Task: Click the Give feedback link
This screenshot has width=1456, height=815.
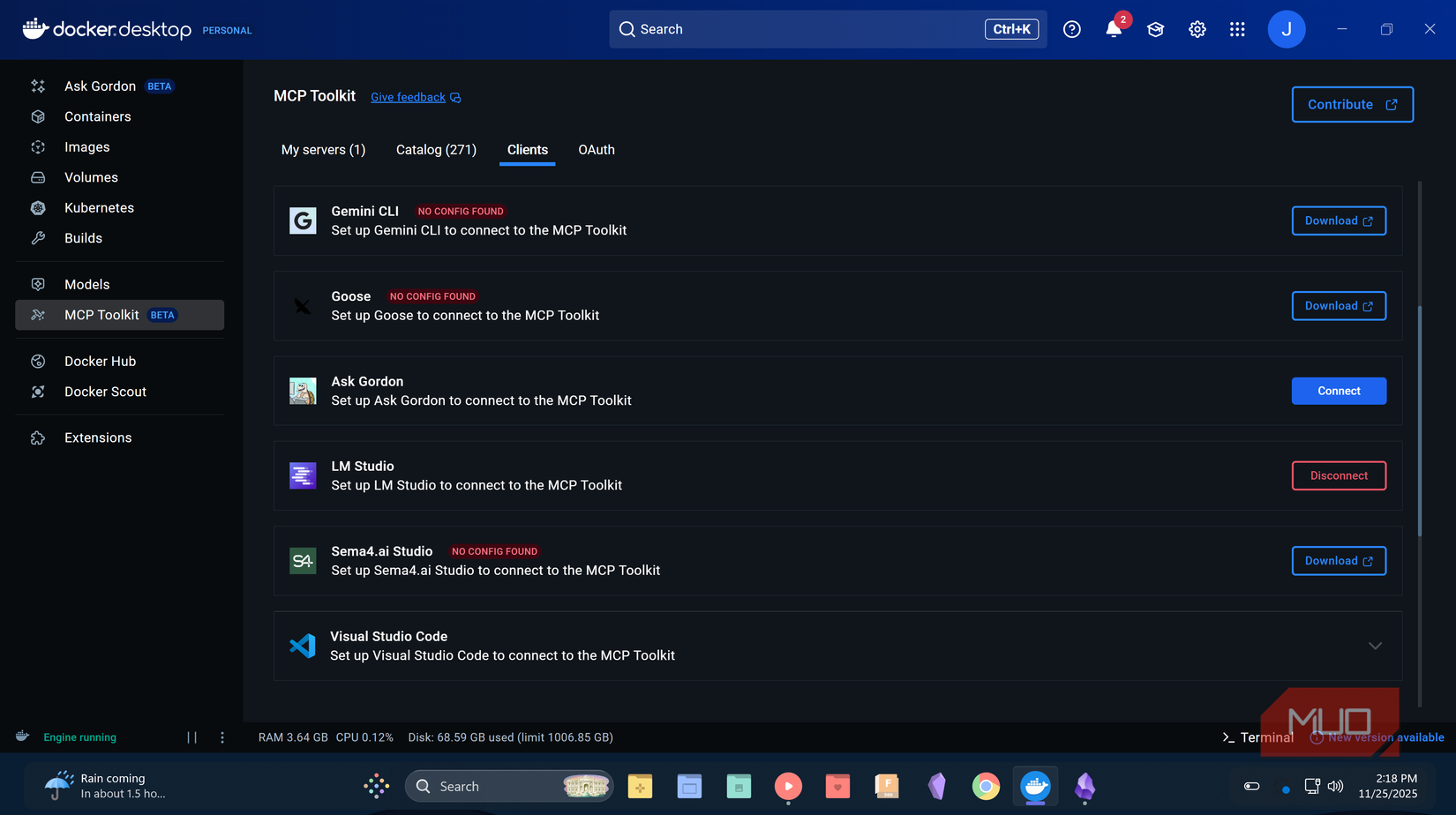Action: (416, 97)
